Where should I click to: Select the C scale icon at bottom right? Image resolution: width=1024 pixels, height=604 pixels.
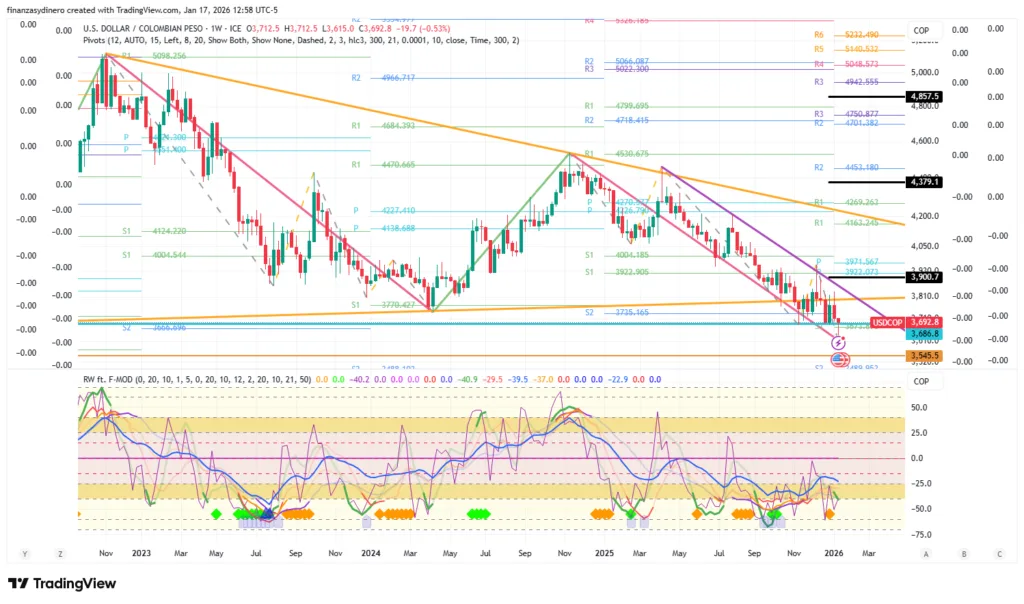coord(999,553)
